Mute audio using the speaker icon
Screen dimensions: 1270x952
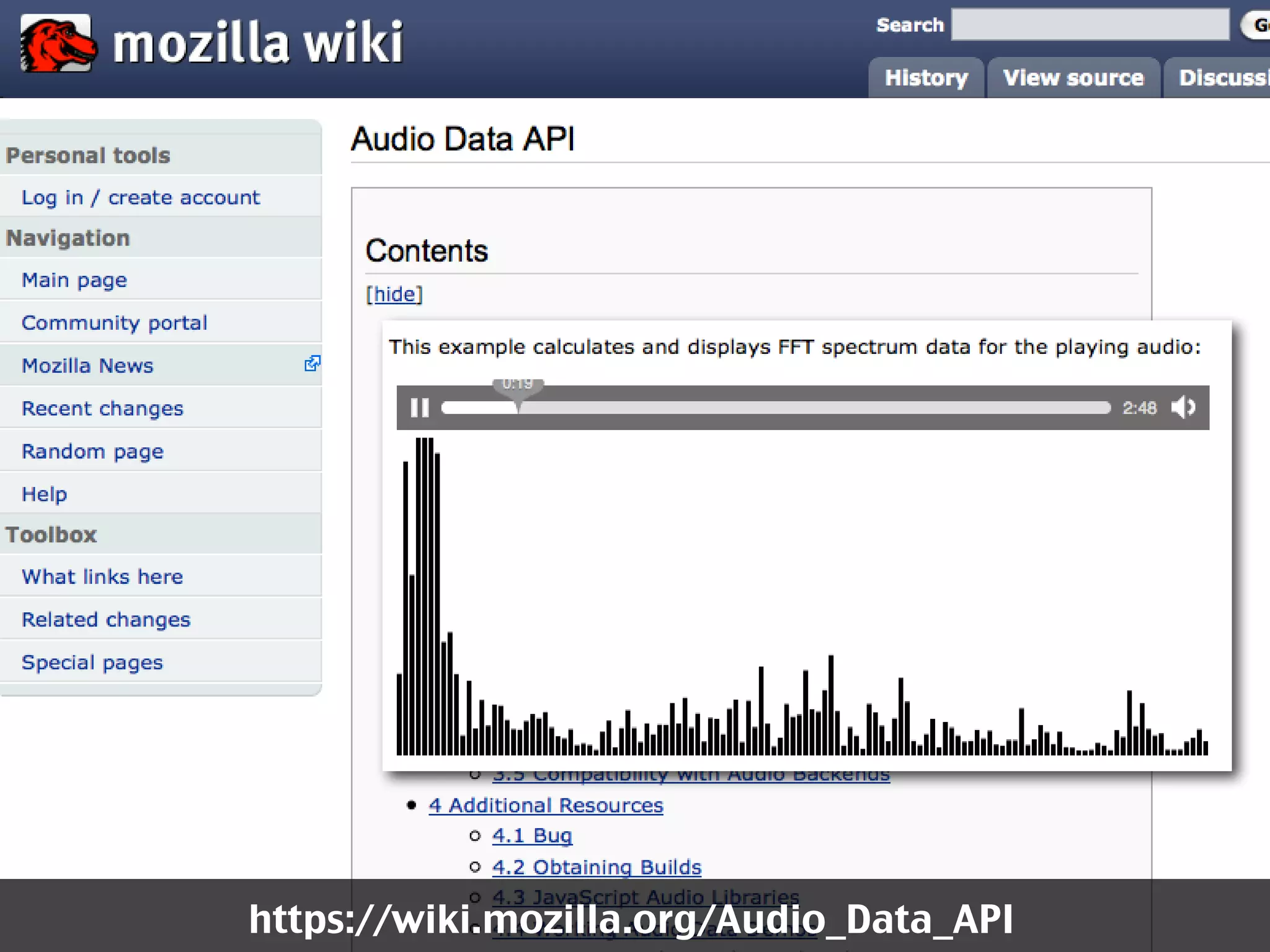tap(1183, 407)
